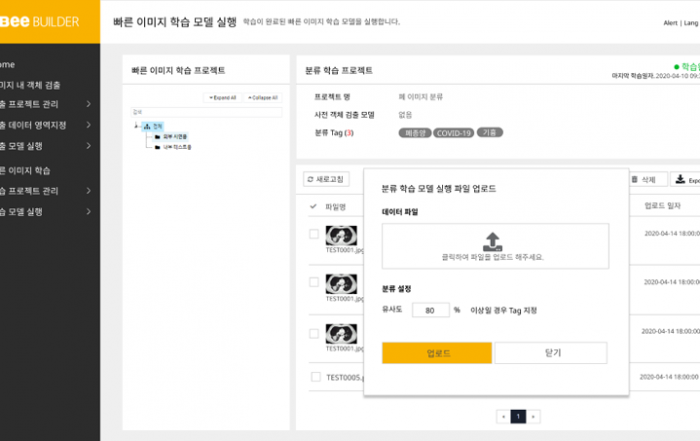
Task: Click the 폐종양 tag pill
Action: [415, 133]
